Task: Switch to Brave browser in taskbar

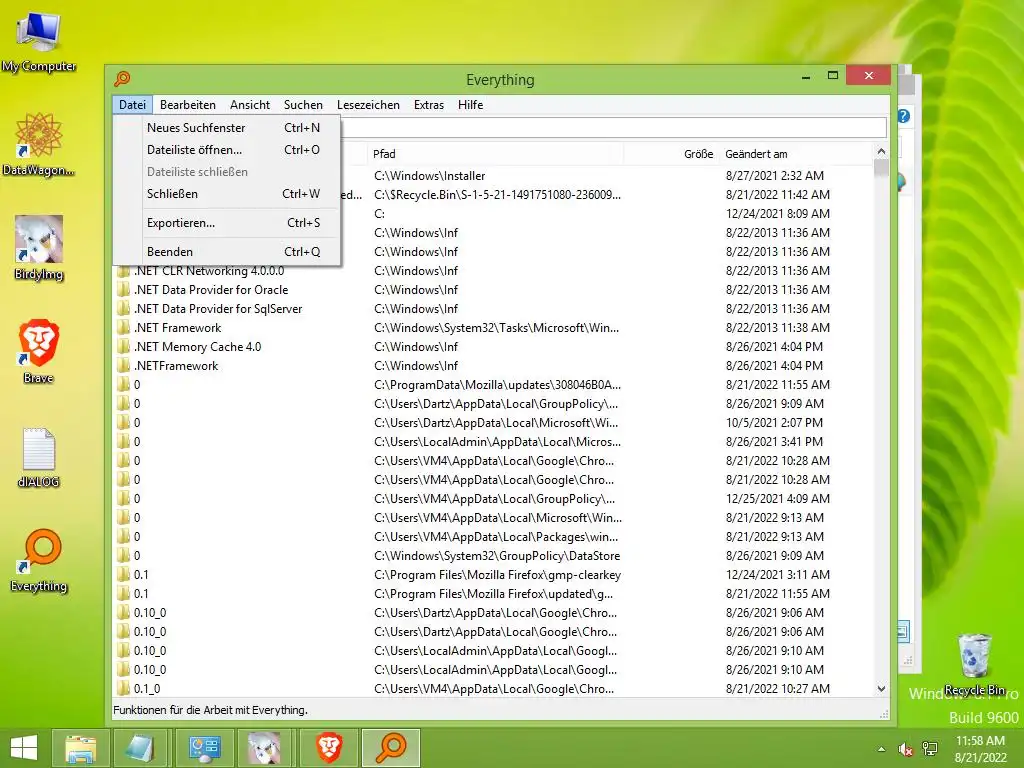Action: pos(328,748)
